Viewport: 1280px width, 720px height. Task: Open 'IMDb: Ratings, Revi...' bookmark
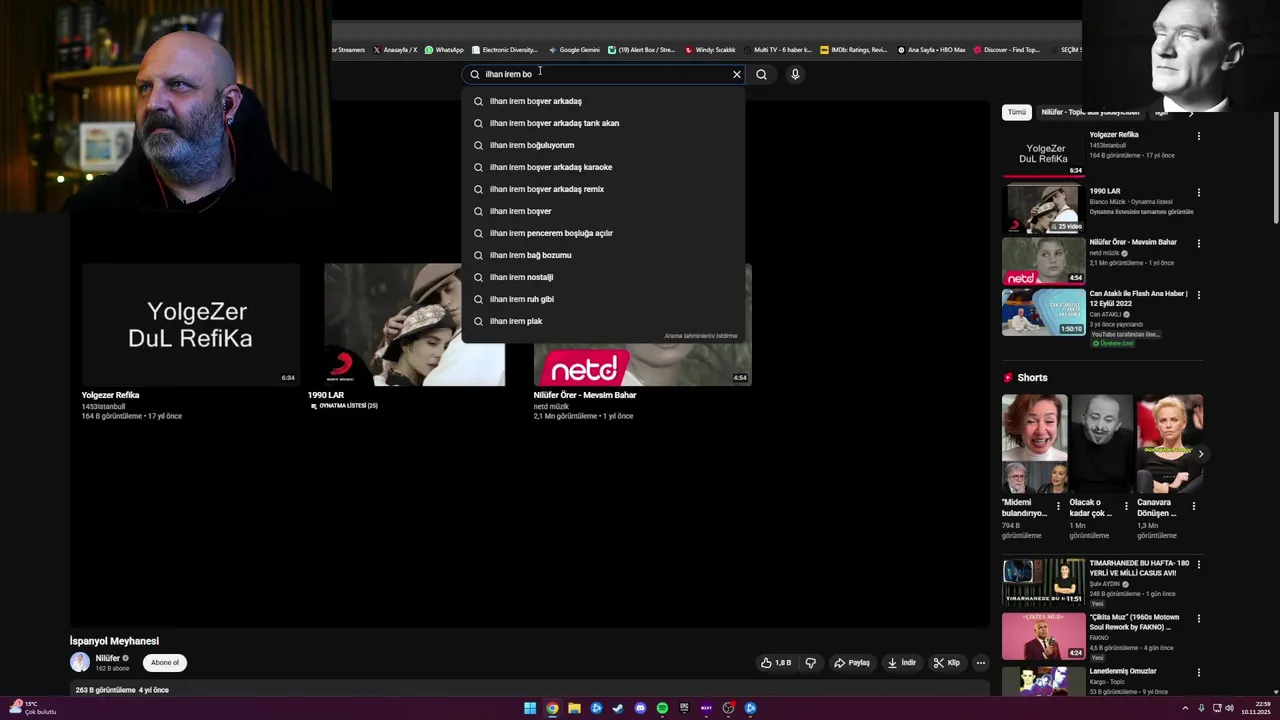point(853,50)
